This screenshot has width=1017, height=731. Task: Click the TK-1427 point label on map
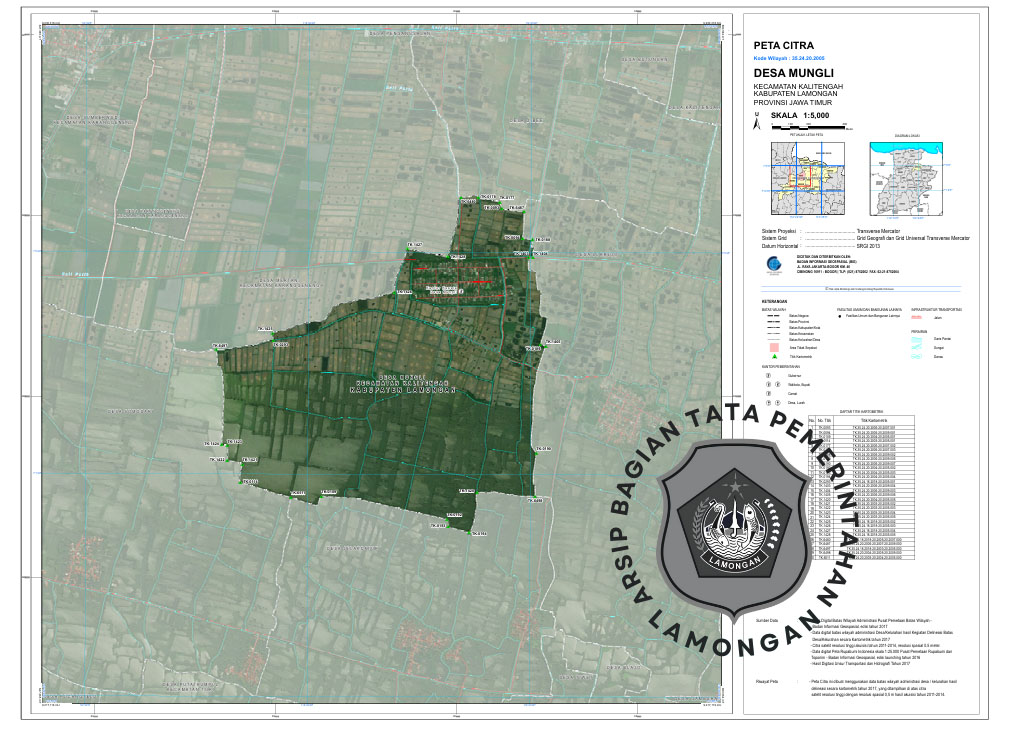[x=415, y=244]
